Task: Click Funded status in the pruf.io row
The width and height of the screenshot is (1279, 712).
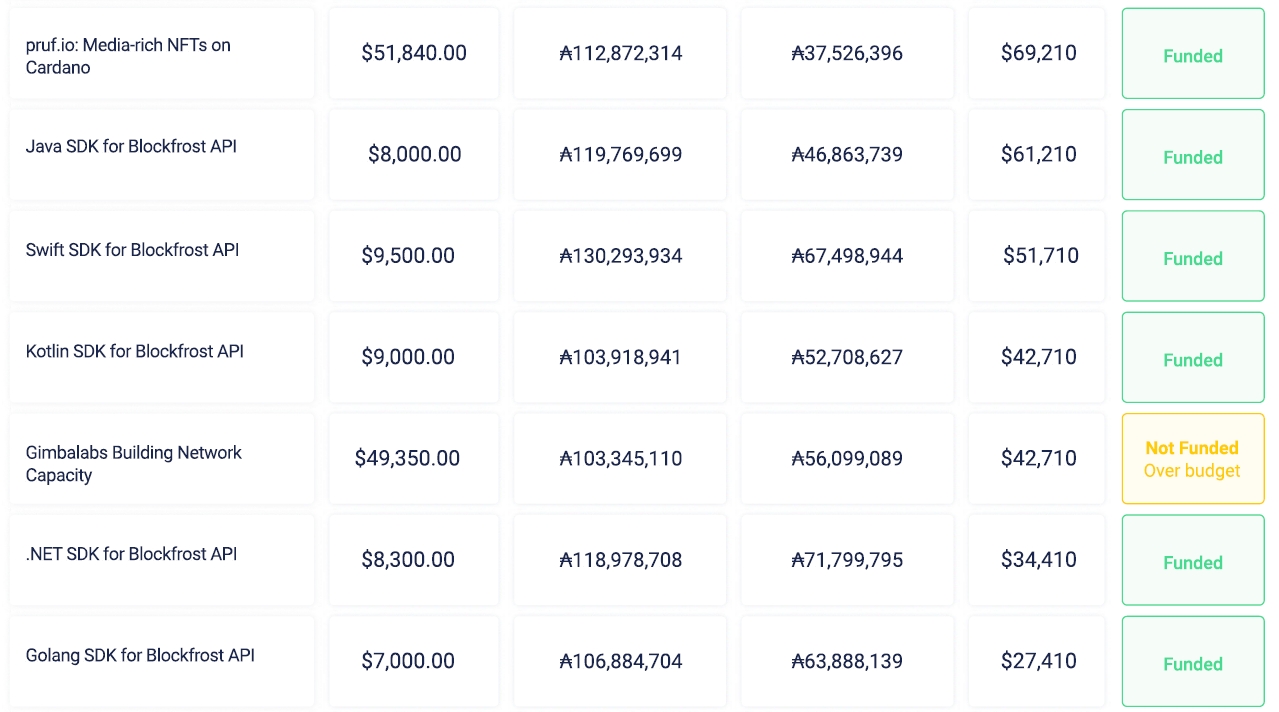Action: click(x=1192, y=56)
